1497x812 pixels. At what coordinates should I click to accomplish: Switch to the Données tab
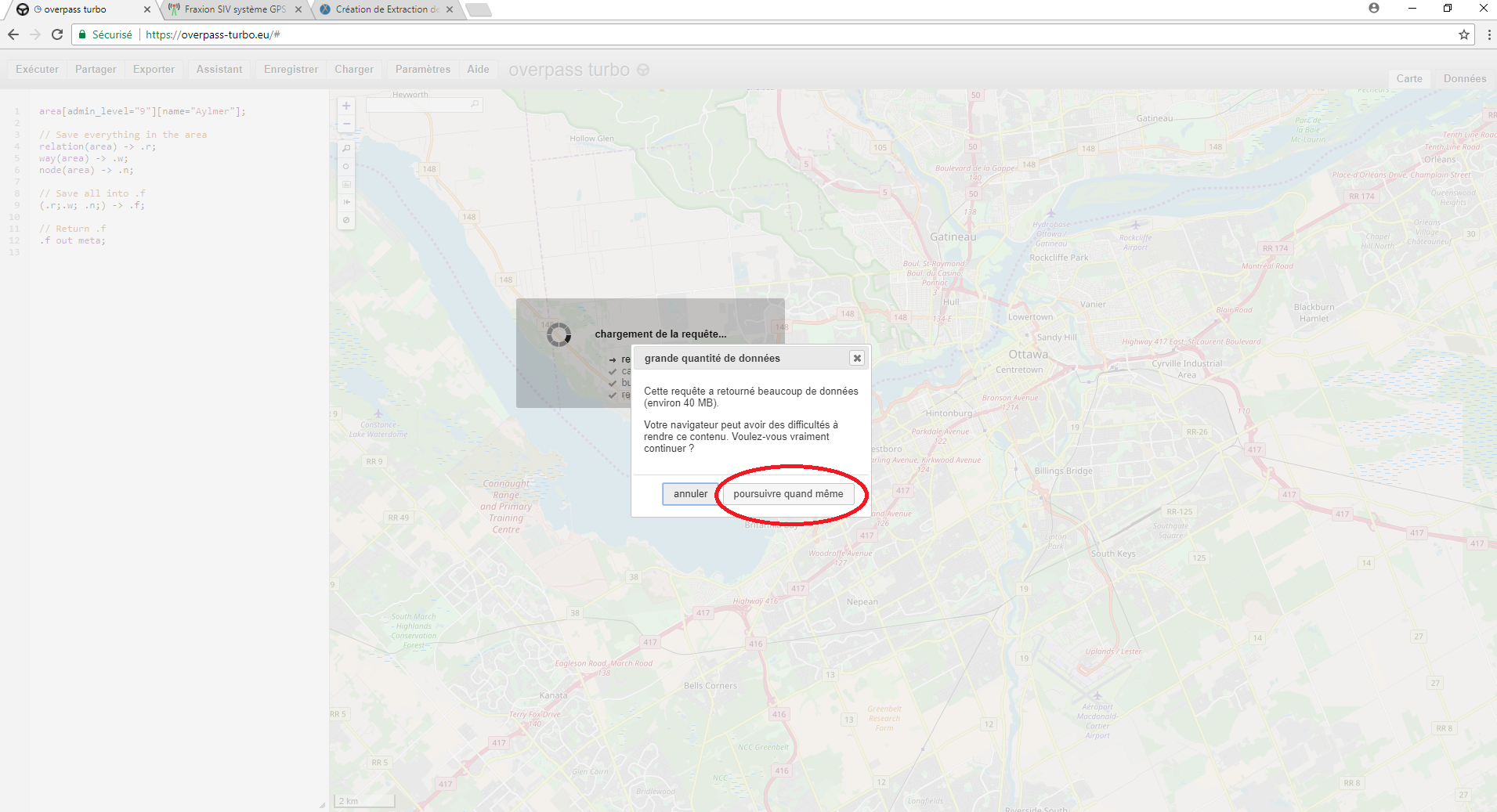[x=1464, y=78]
